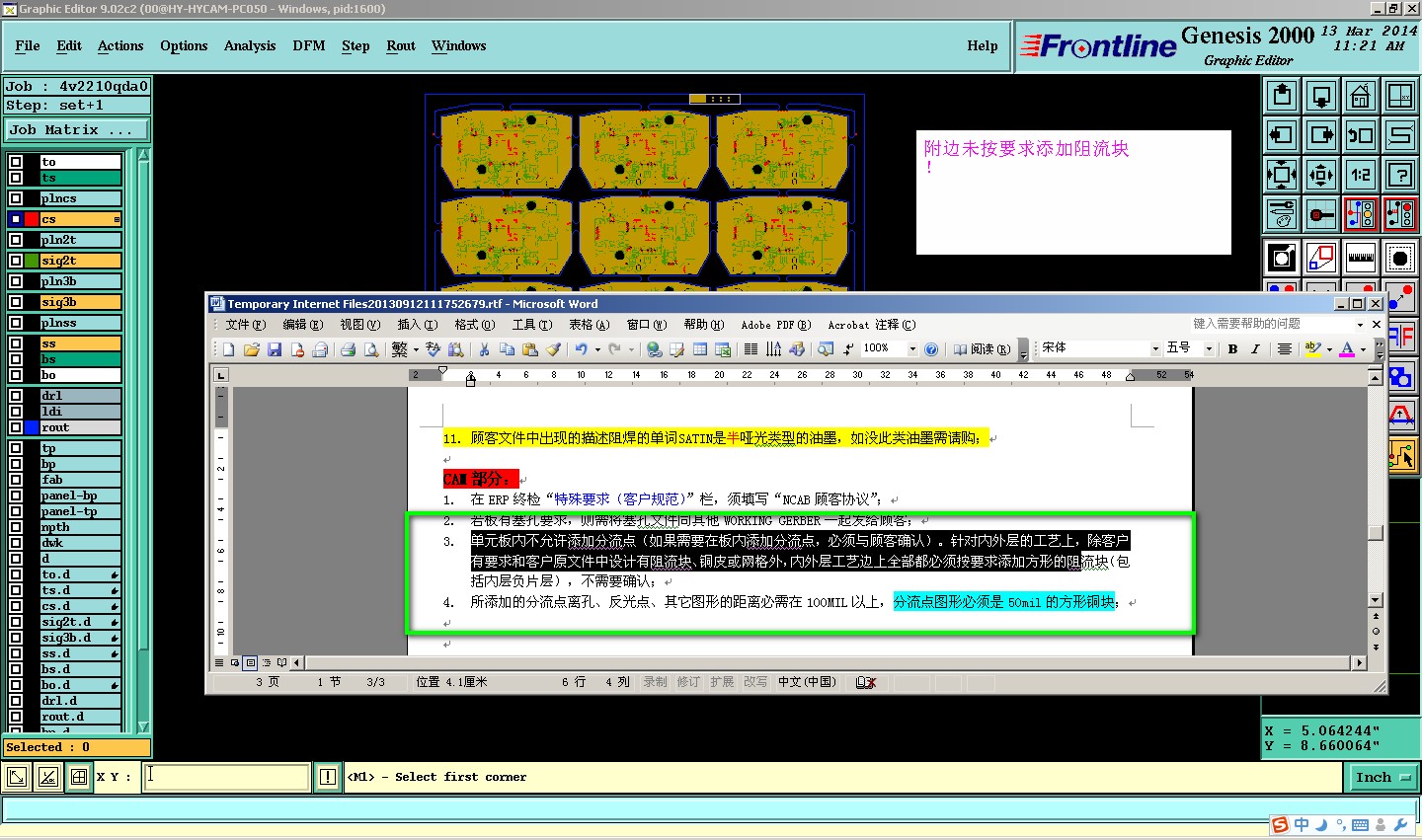Click the 1:2 scale icon

[1361, 175]
